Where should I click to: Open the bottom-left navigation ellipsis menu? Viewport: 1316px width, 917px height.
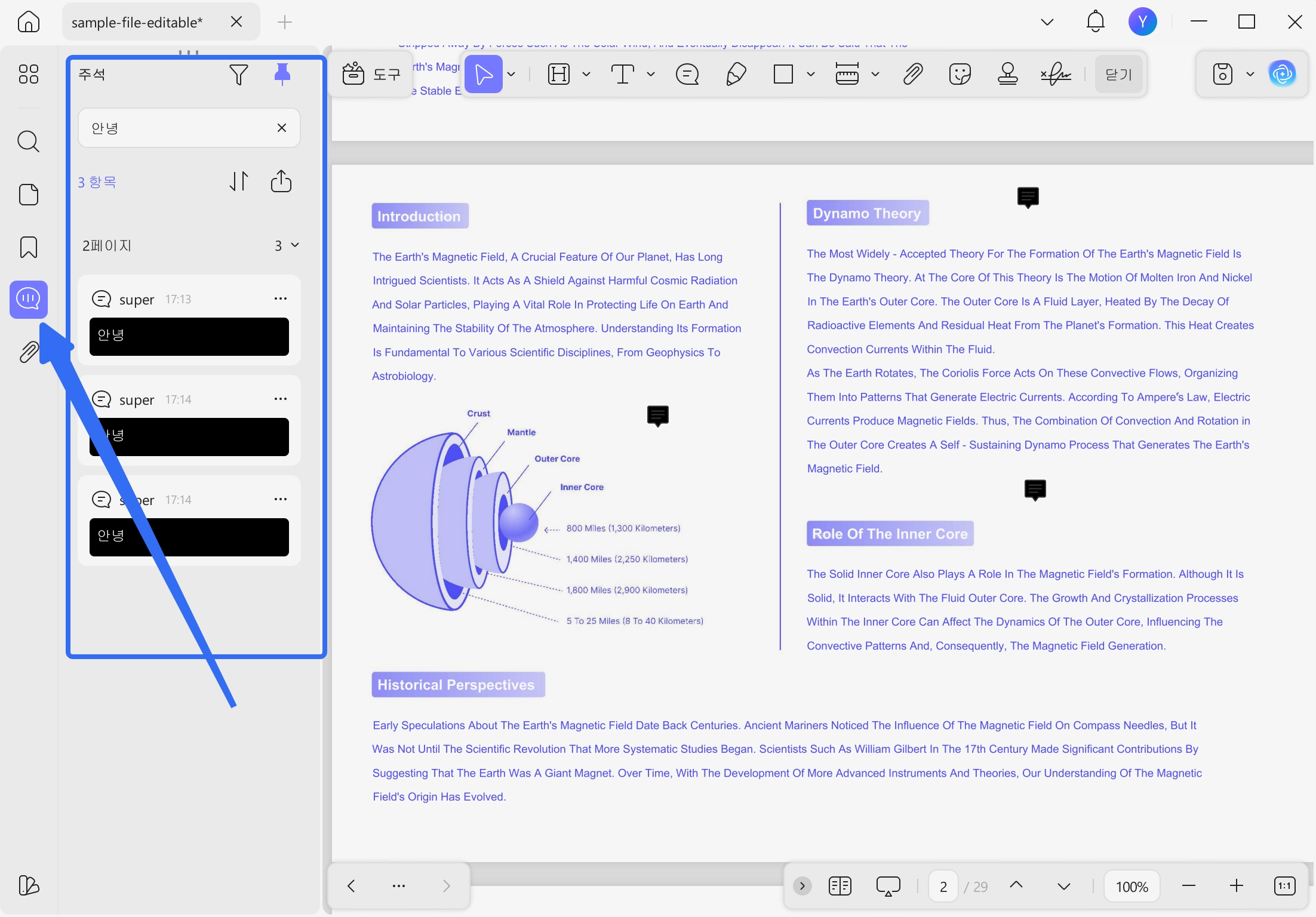[399, 885]
